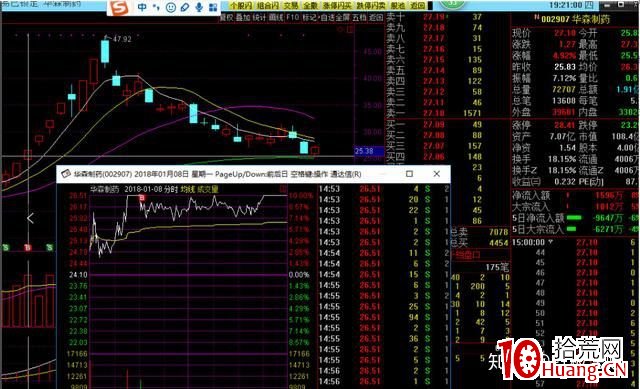The height and width of the screenshot is (389, 640).
Task: Click the 叠加 overlay toolbar item
Action: pos(243,18)
